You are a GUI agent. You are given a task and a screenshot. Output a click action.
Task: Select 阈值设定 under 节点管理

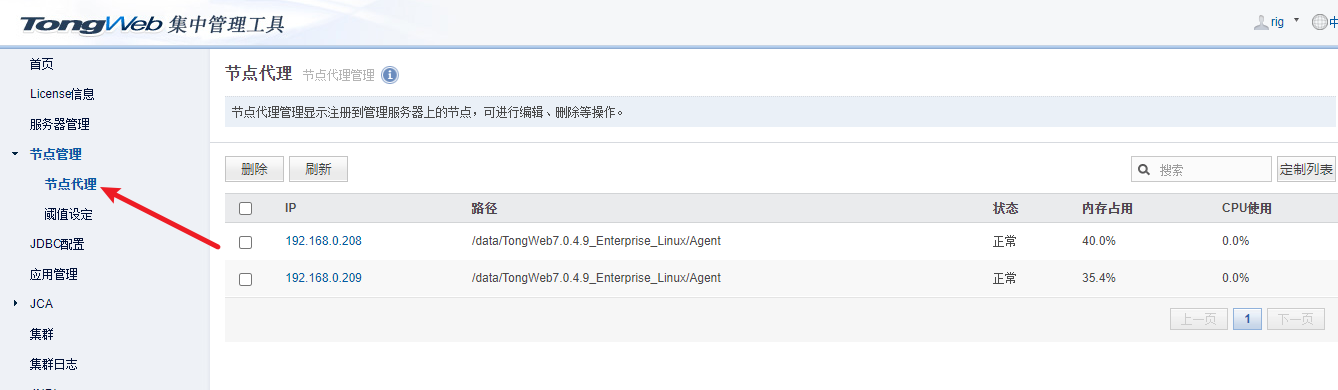pyautogui.click(x=68, y=214)
